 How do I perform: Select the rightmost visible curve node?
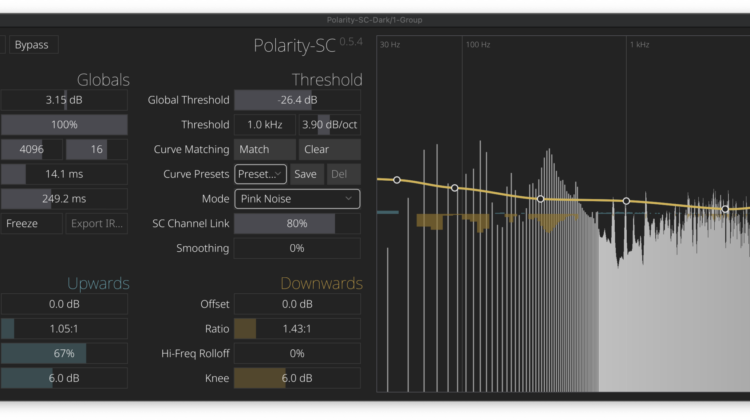pos(725,209)
